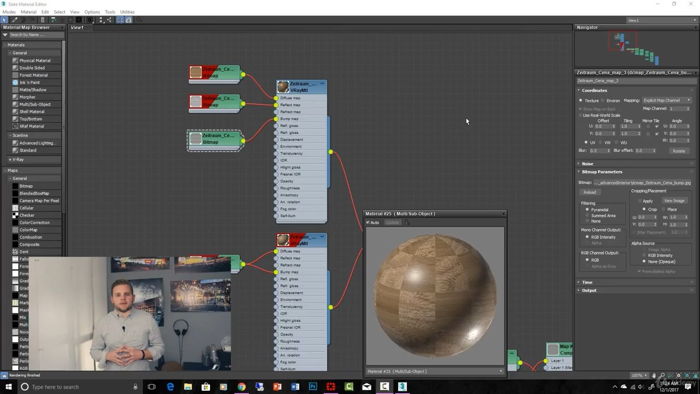Choose the Pick Material From Object eyedropper
This screenshot has width=700, height=394.
[x=14, y=20]
